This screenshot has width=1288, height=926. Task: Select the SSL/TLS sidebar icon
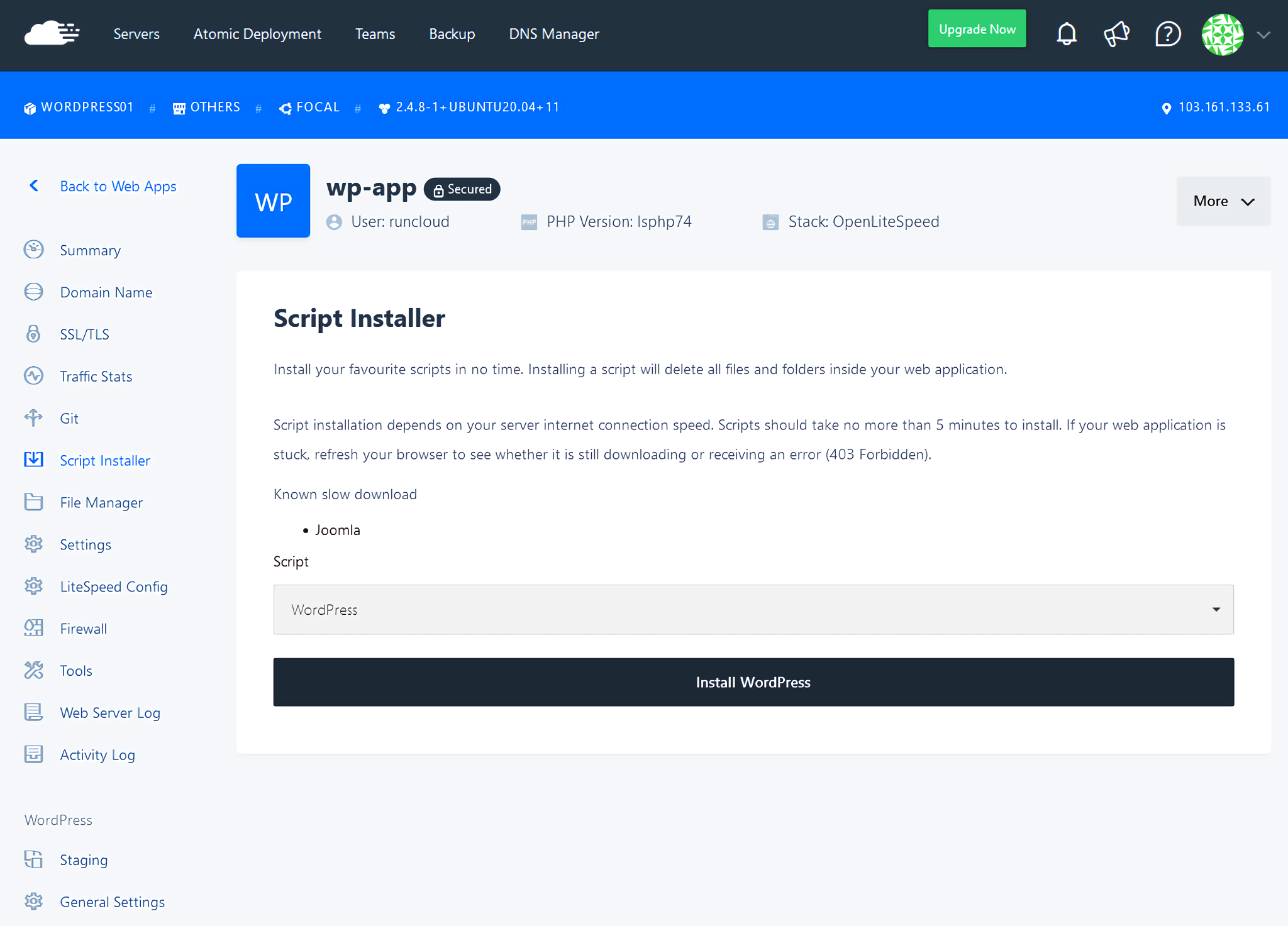[33, 334]
